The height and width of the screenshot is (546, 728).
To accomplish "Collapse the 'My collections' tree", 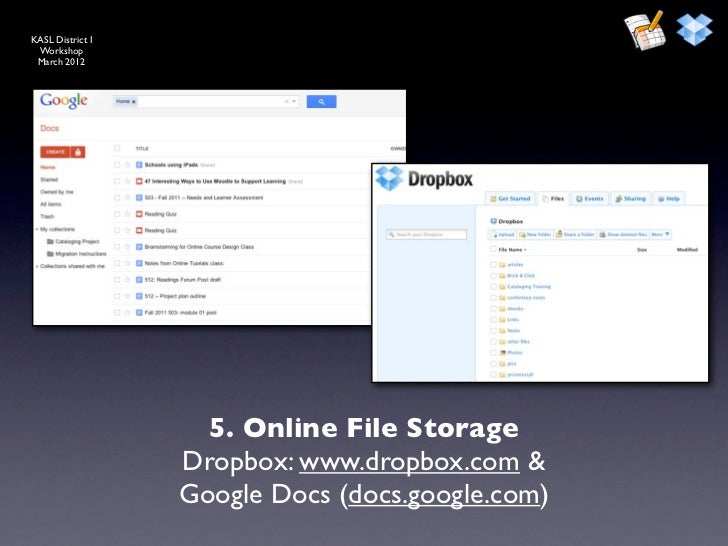I will (37, 229).
